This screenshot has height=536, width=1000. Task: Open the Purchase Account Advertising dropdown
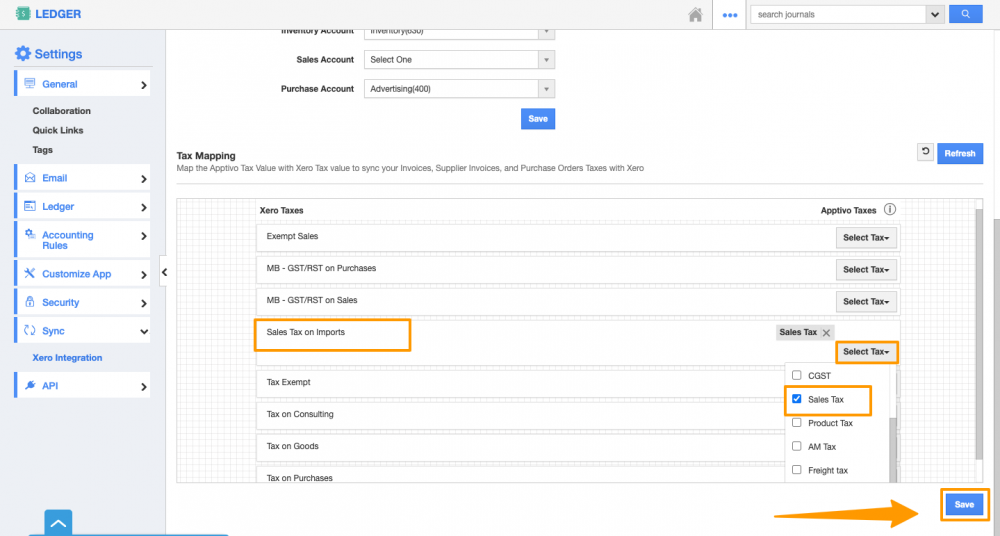[x=459, y=89]
